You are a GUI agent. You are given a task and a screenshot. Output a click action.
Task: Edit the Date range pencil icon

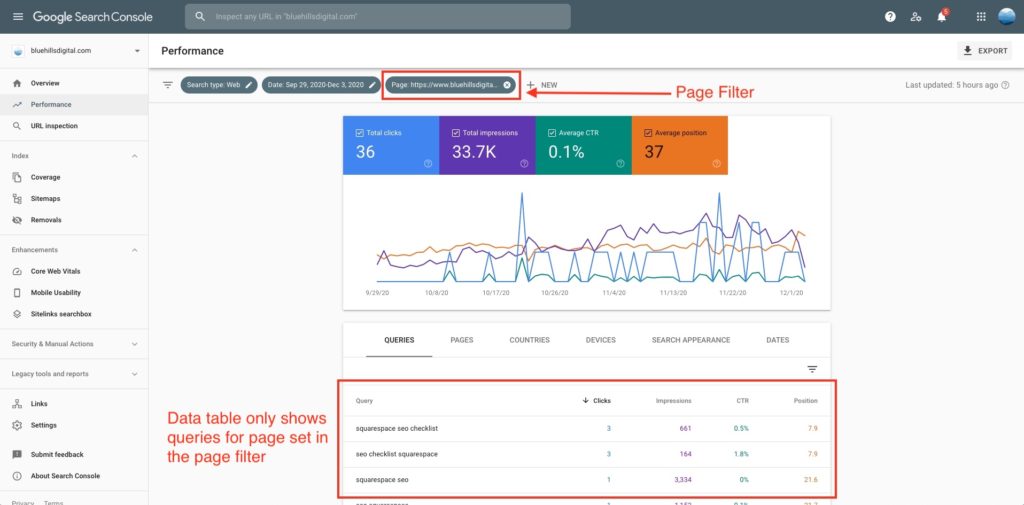[372, 85]
